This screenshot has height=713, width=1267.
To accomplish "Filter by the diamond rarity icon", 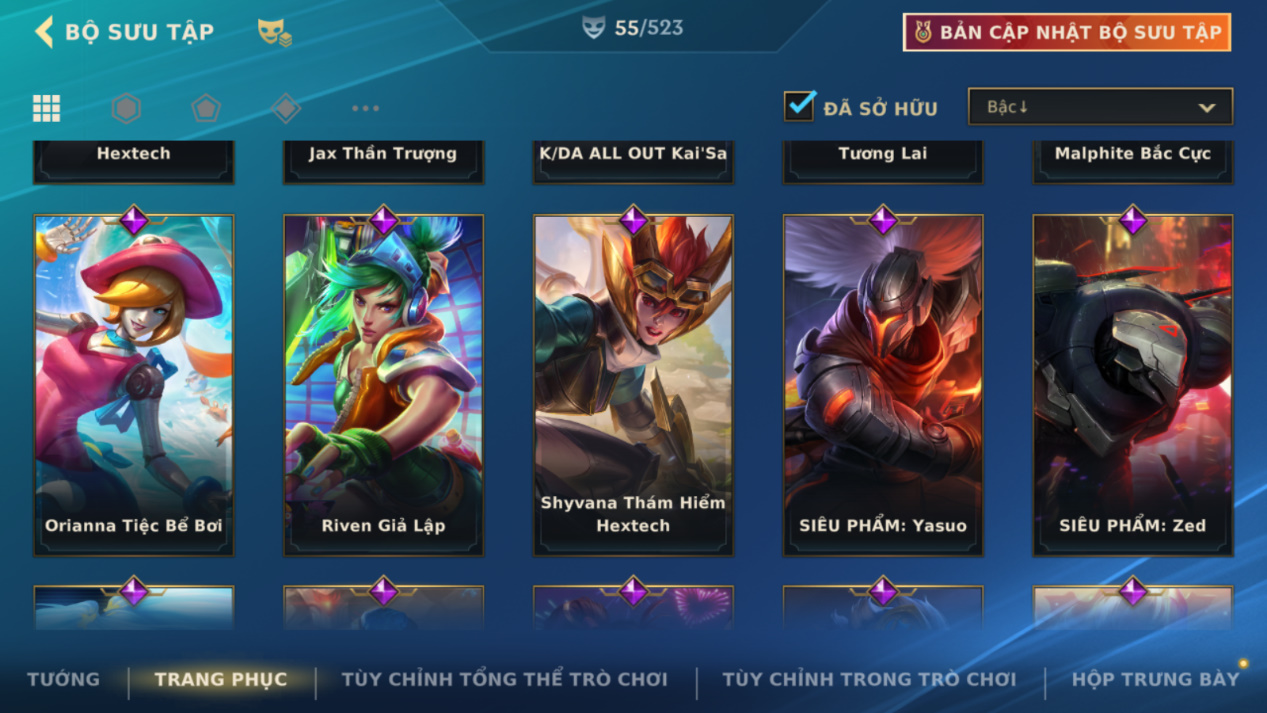I will [286, 108].
